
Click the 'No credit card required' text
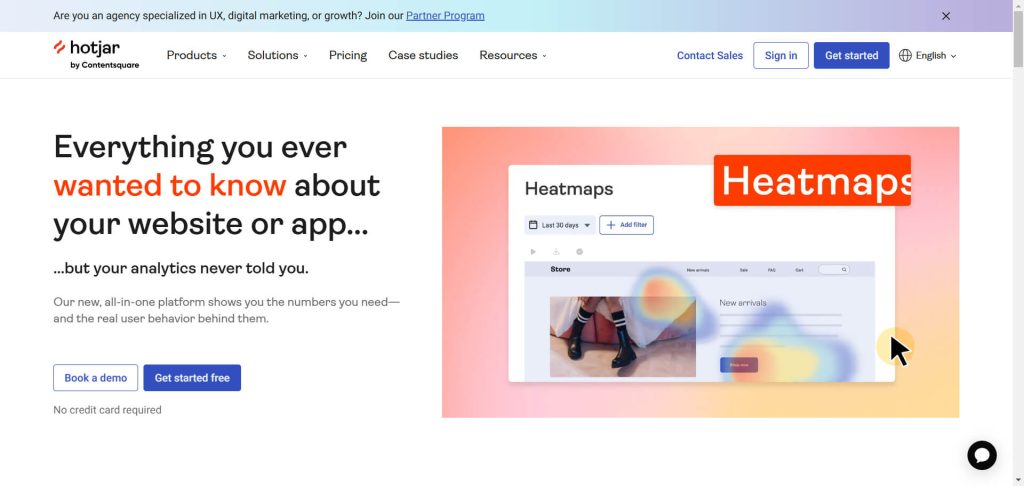pyautogui.click(x=107, y=410)
